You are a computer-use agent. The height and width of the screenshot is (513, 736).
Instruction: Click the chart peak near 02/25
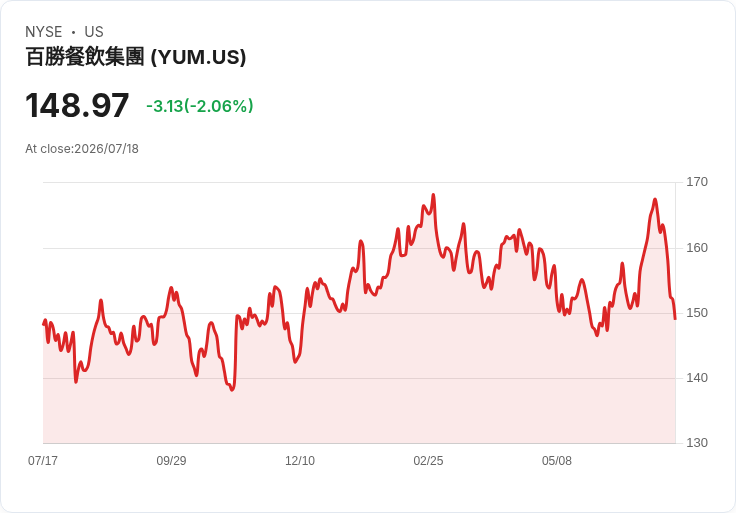(x=433, y=195)
